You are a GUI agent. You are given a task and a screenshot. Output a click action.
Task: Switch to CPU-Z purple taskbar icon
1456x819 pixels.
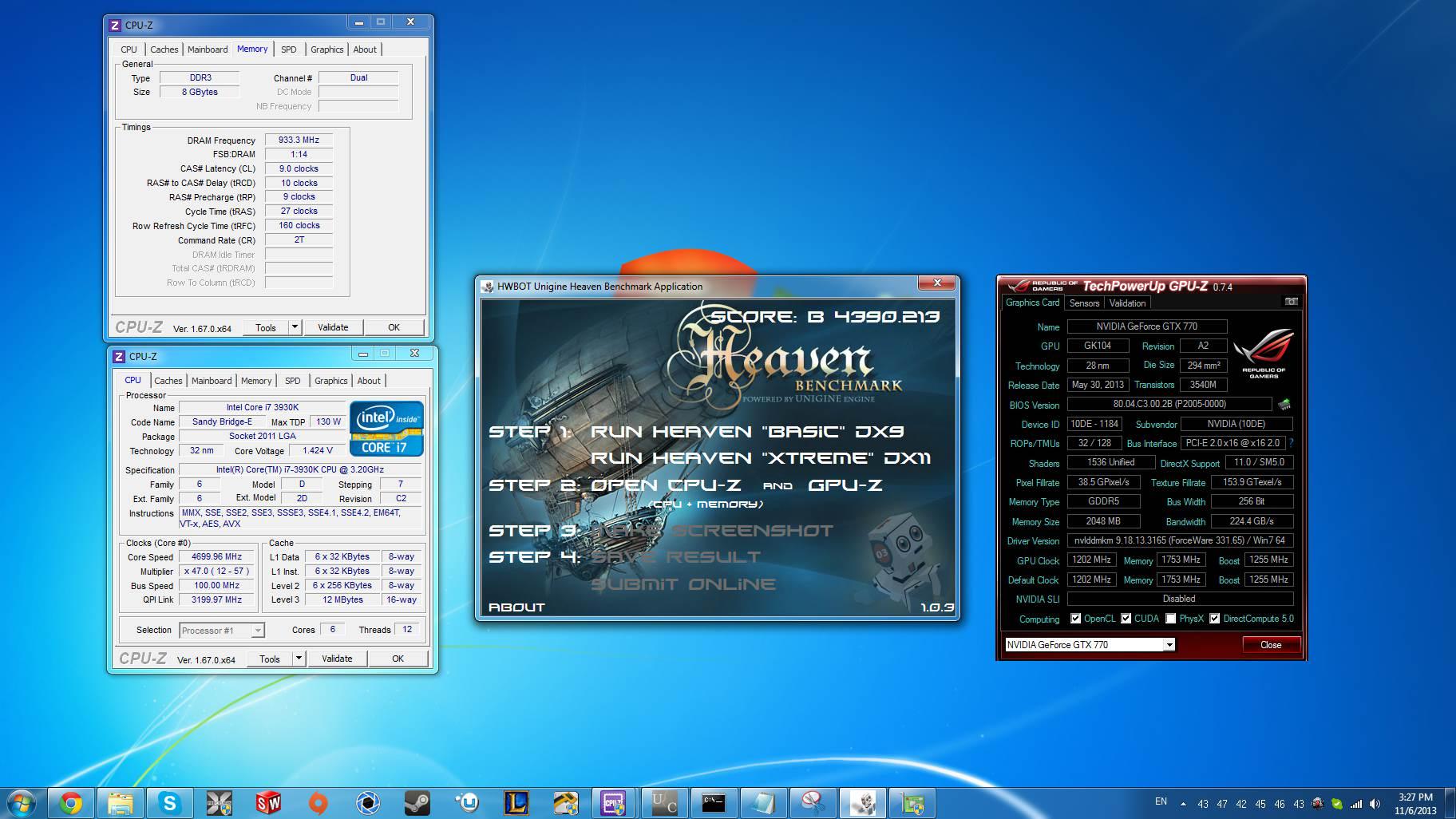[614, 803]
